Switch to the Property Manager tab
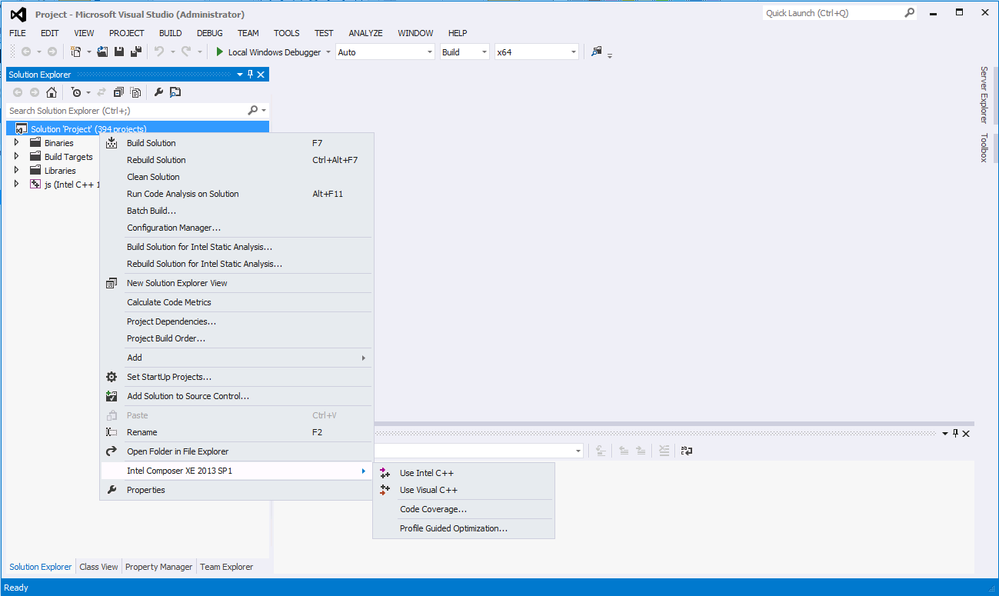Image resolution: width=999 pixels, height=596 pixels. point(159,567)
